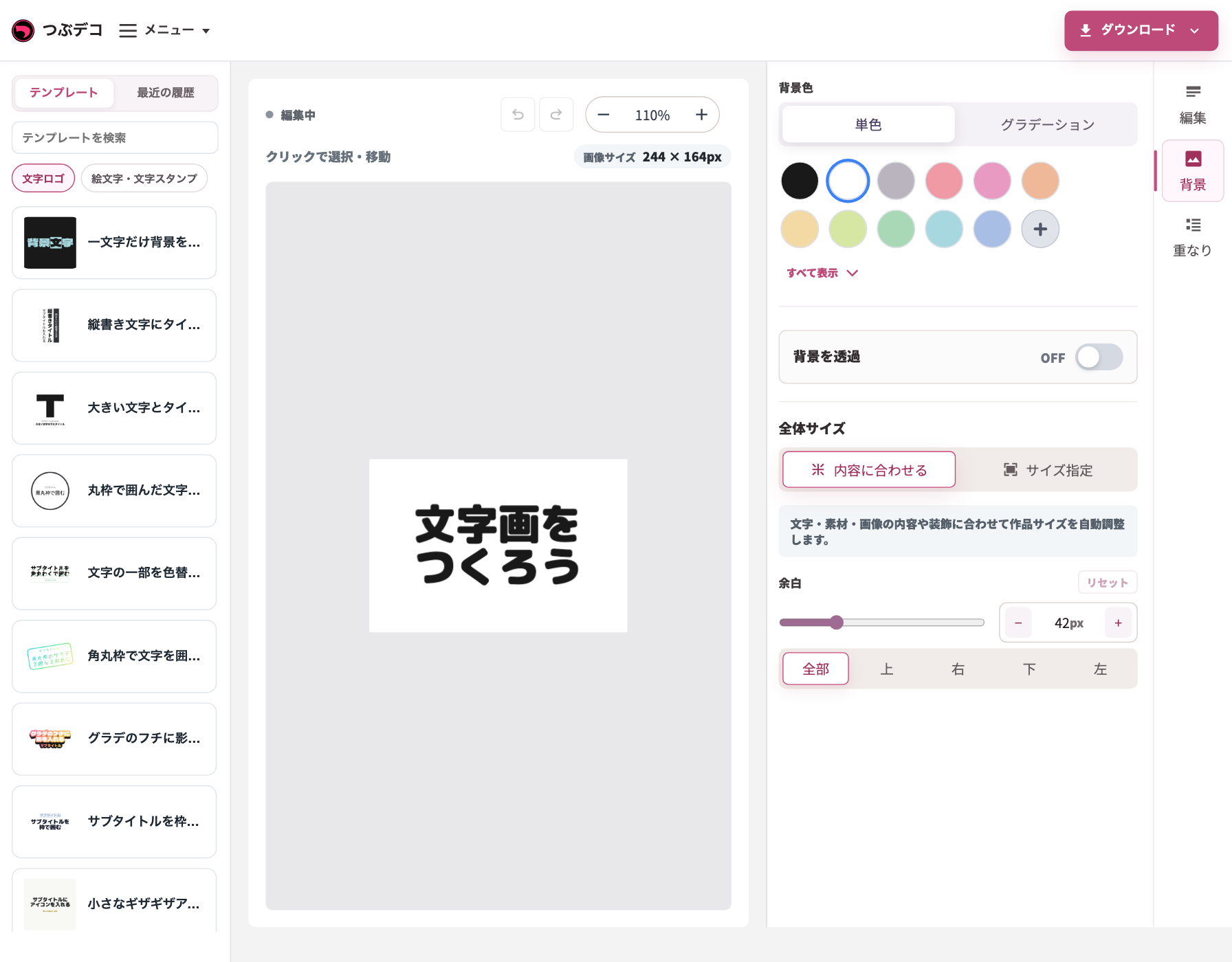Select 左 margin side option
The image size is (1232, 962).
tap(1100, 669)
